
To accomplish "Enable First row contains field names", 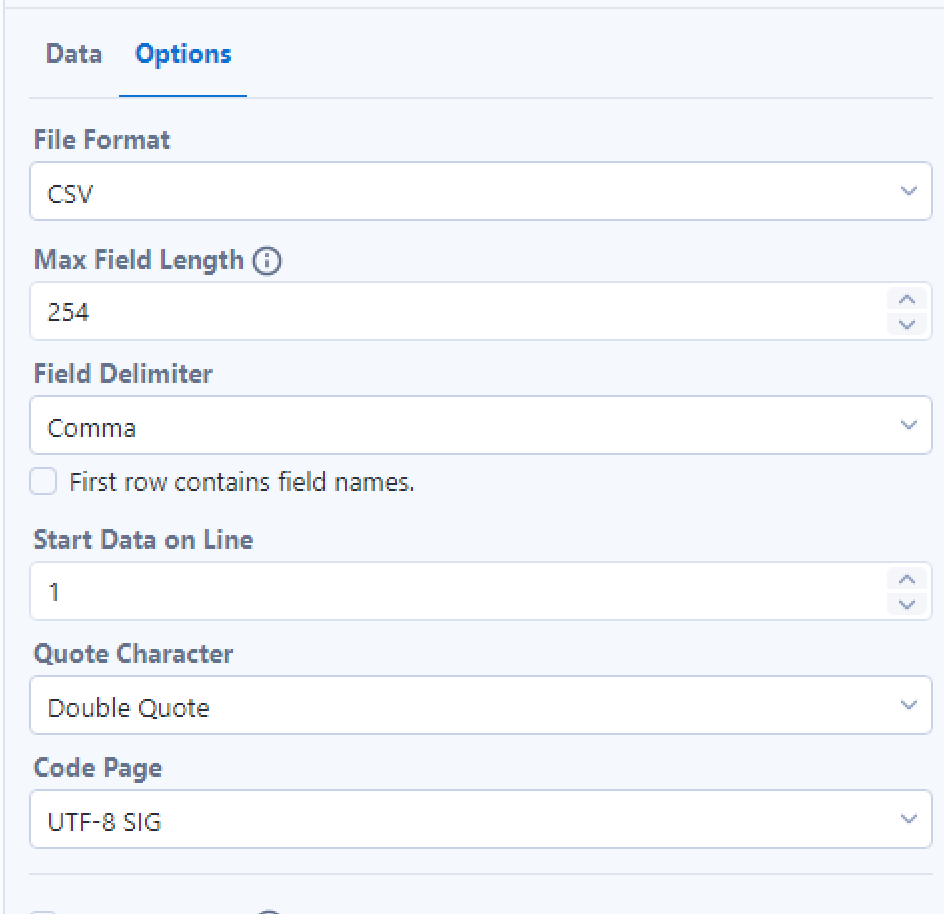I will 44,482.
